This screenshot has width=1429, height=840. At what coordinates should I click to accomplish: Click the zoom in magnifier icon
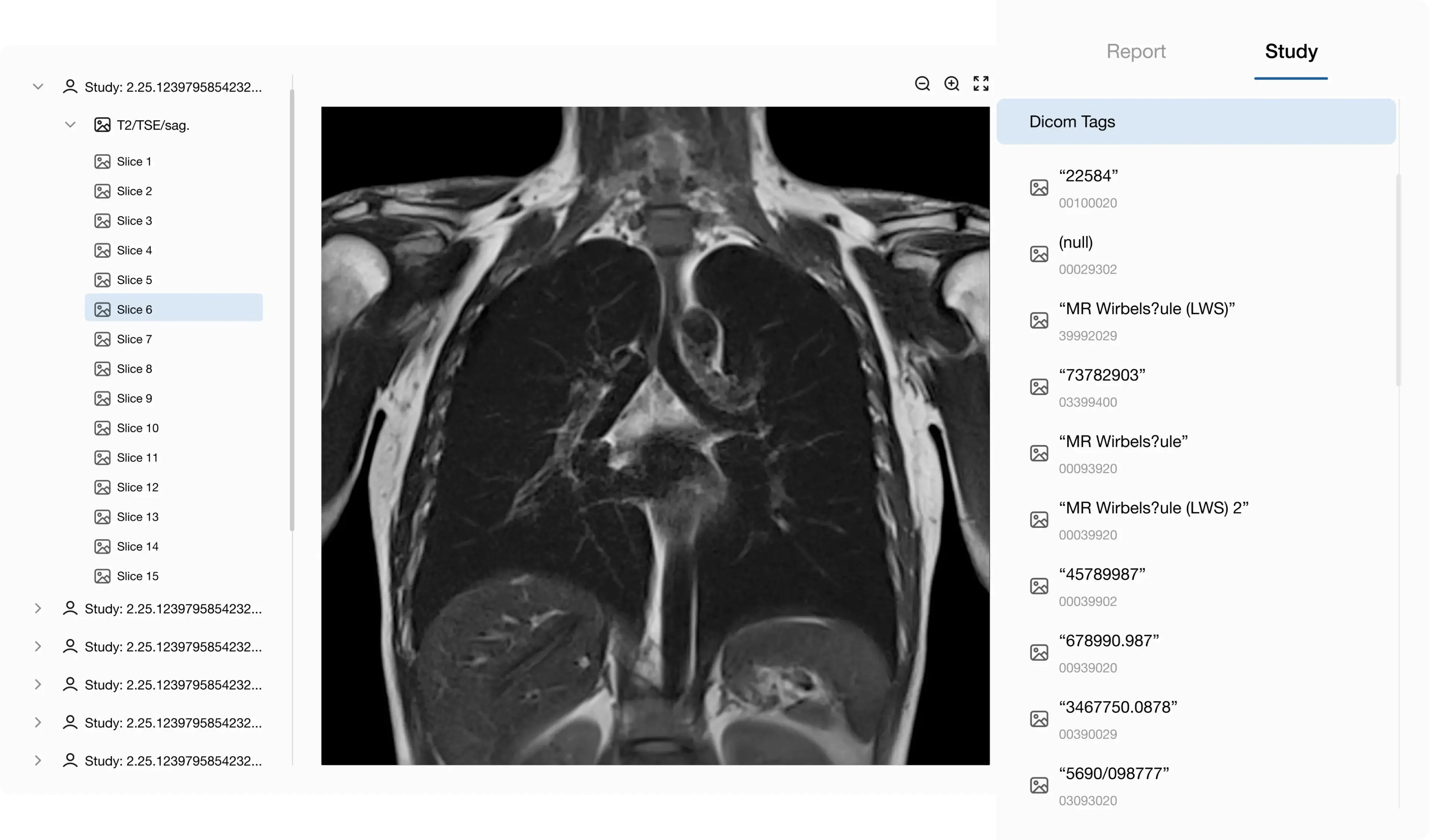tap(952, 84)
